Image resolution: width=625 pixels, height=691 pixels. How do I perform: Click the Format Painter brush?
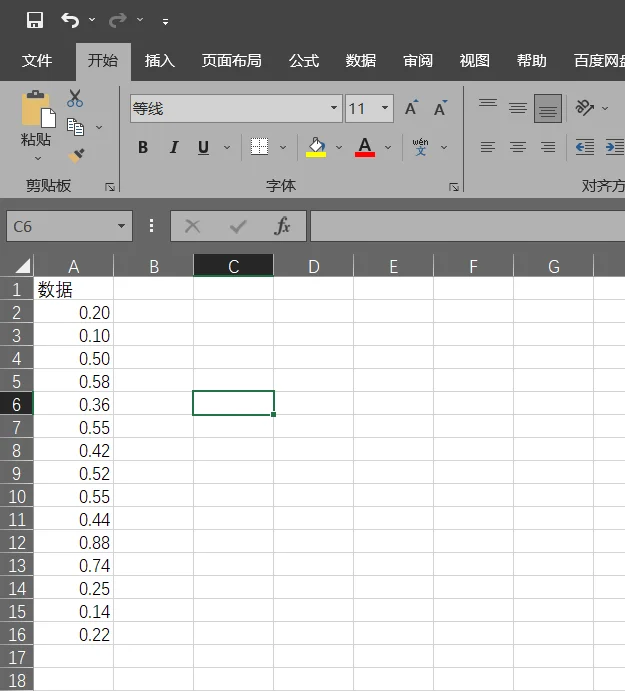76,156
